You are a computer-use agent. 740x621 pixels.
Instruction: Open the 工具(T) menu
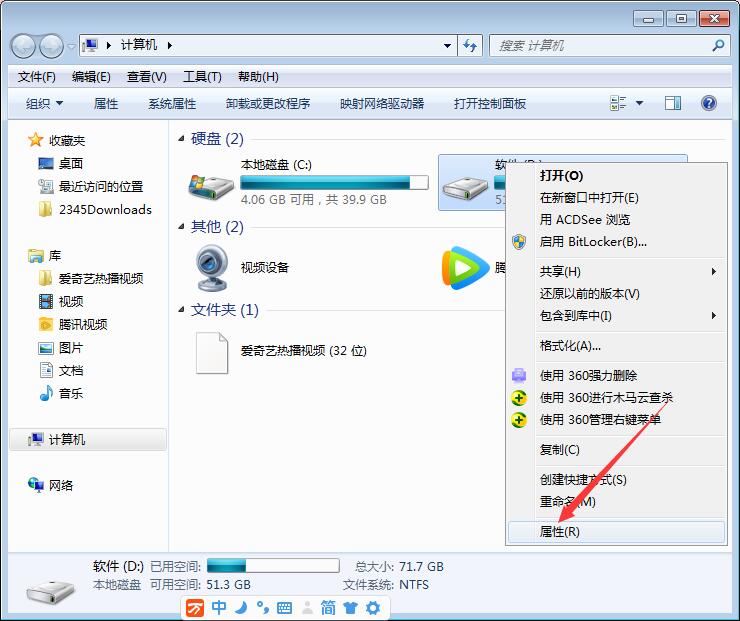pyautogui.click(x=202, y=76)
